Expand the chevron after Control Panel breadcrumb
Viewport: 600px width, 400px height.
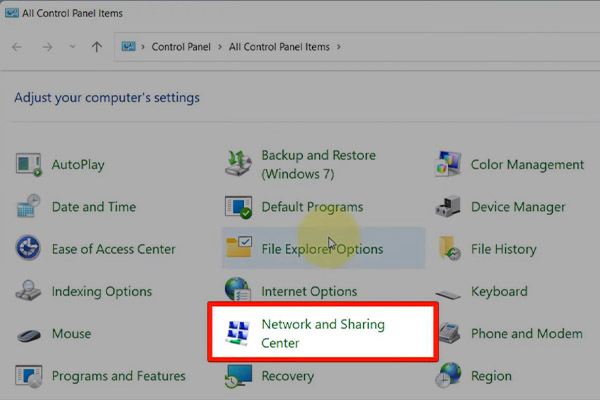(220, 47)
